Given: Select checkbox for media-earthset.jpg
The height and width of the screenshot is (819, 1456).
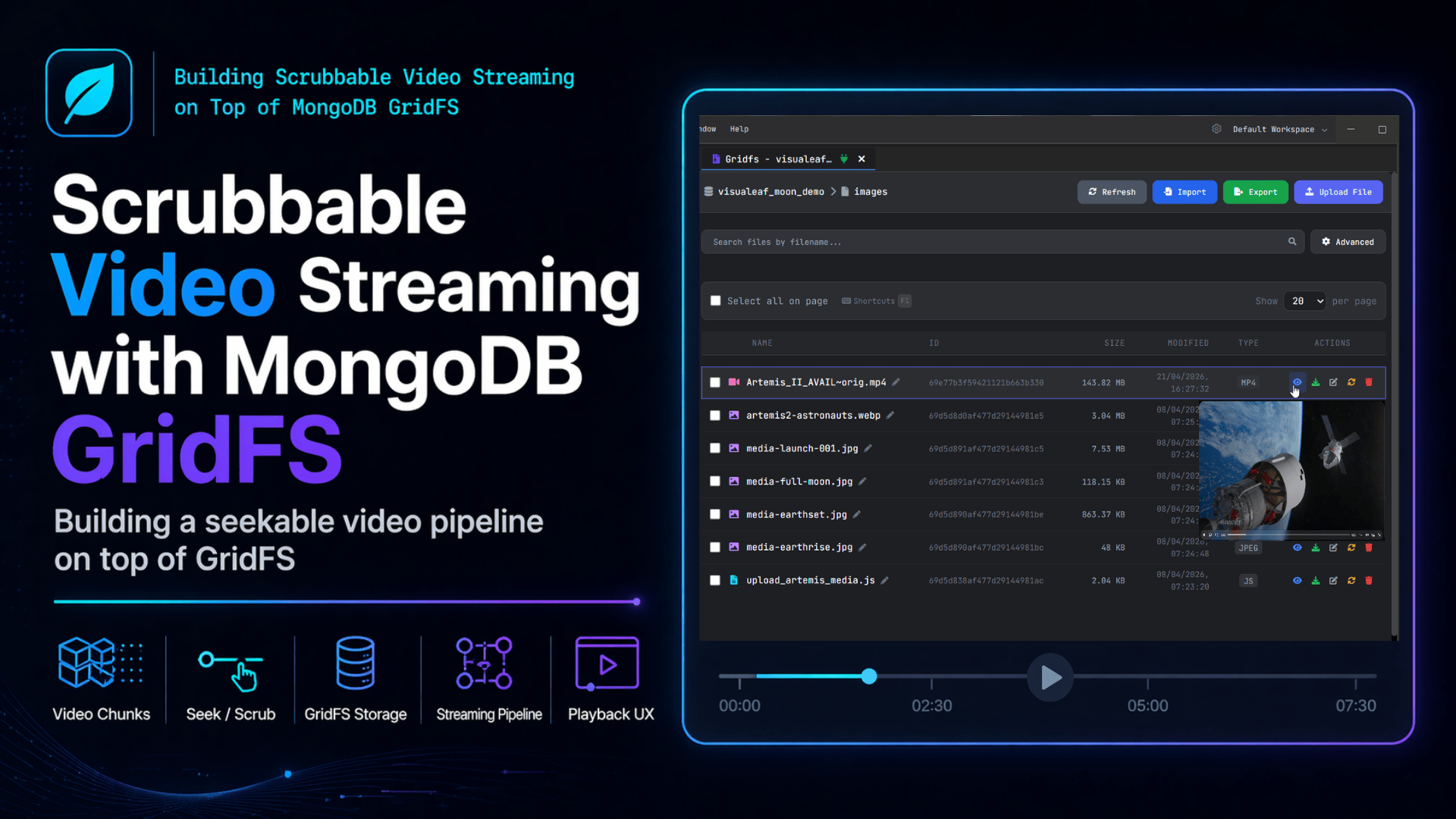Looking at the screenshot, I should click(715, 514).
